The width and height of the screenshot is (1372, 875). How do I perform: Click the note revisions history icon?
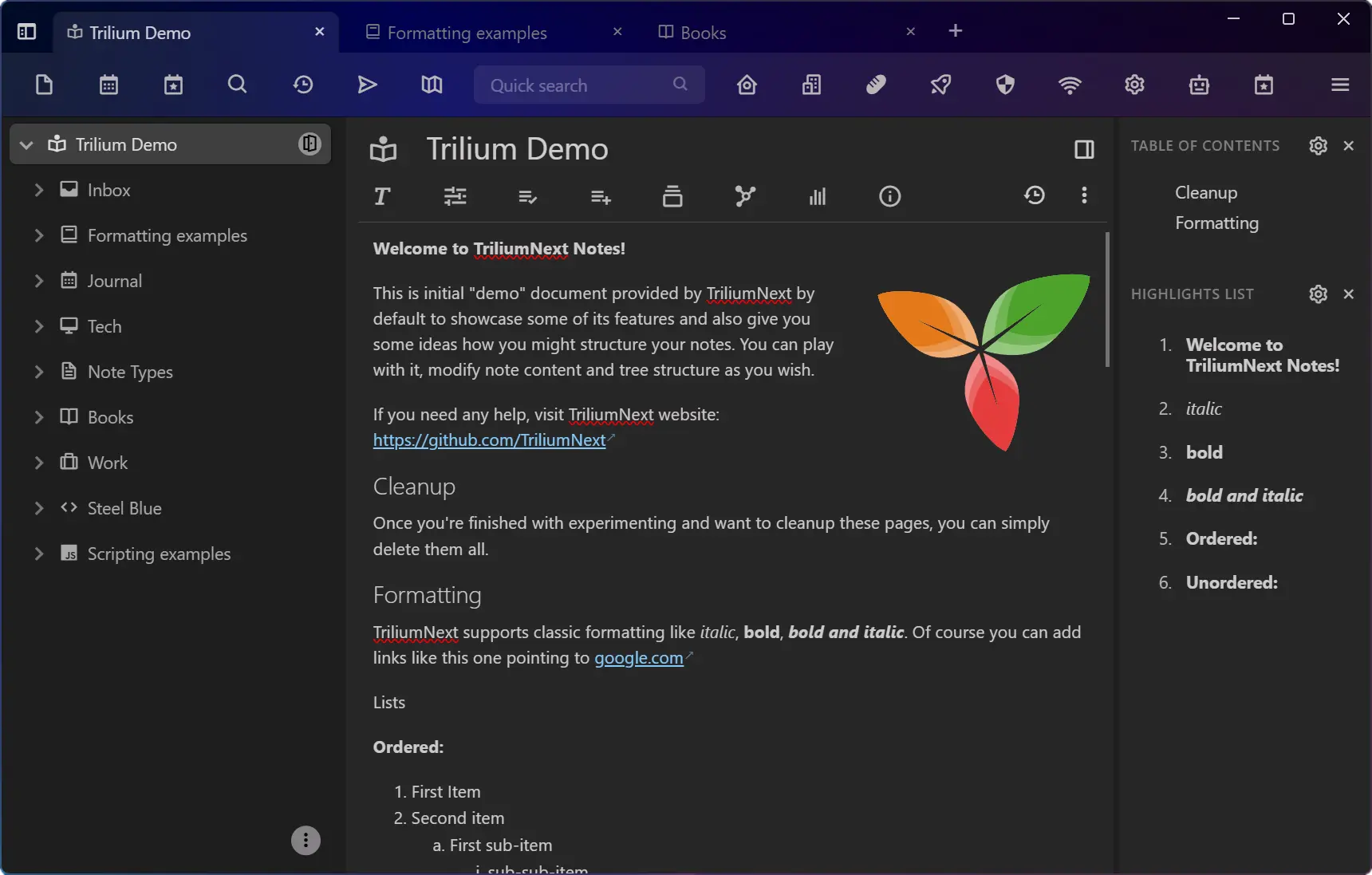pyautogui.click(x=1034, y=196)
